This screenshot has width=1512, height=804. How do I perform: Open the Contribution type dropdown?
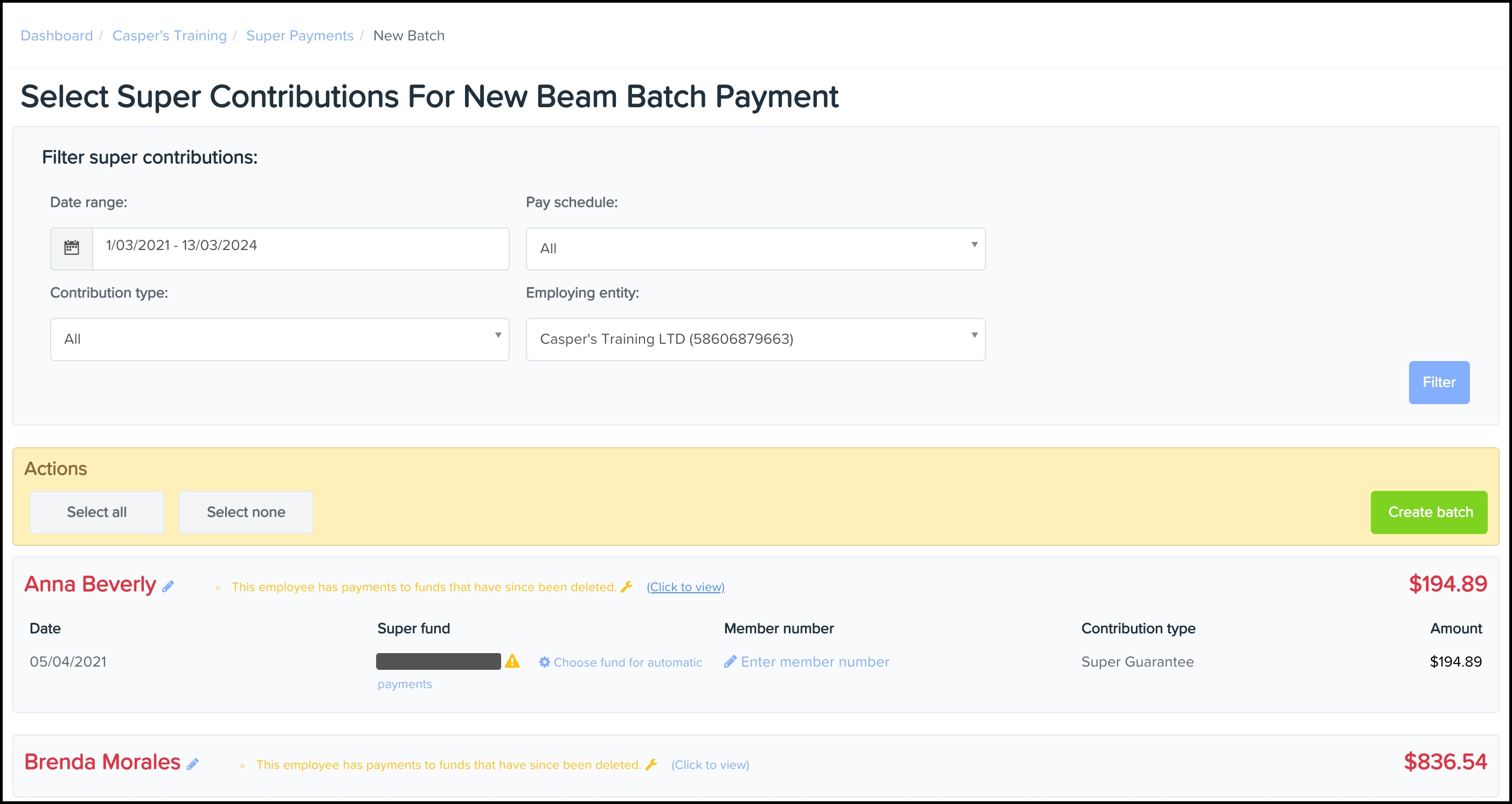279,339
